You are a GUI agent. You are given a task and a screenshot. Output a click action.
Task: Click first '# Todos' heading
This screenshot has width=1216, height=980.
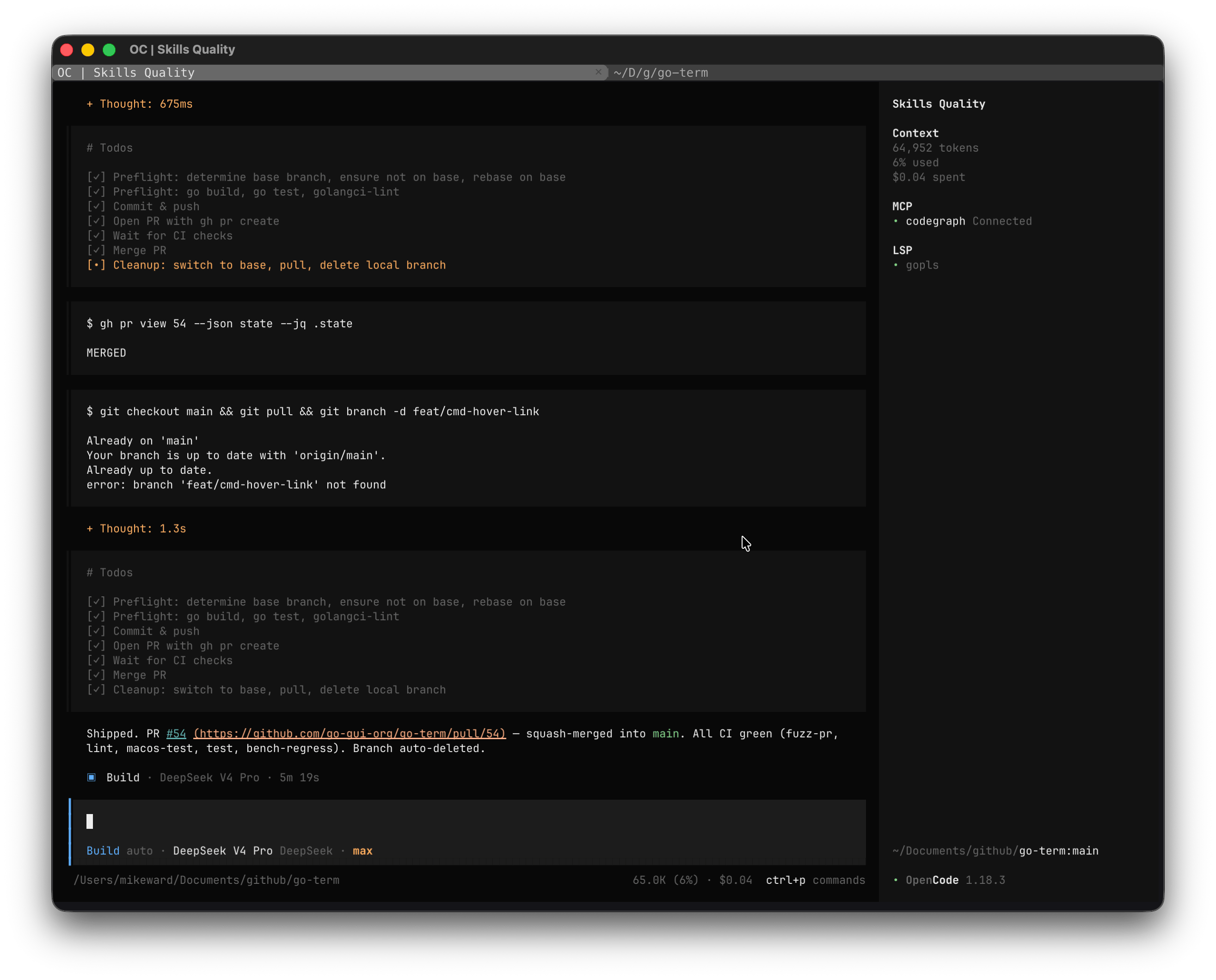pos(110,148)
